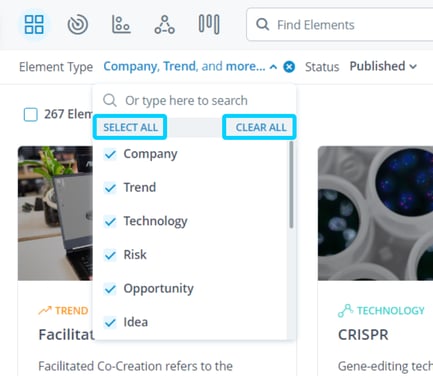Uncheck the Risk element type

pos(110,255)
